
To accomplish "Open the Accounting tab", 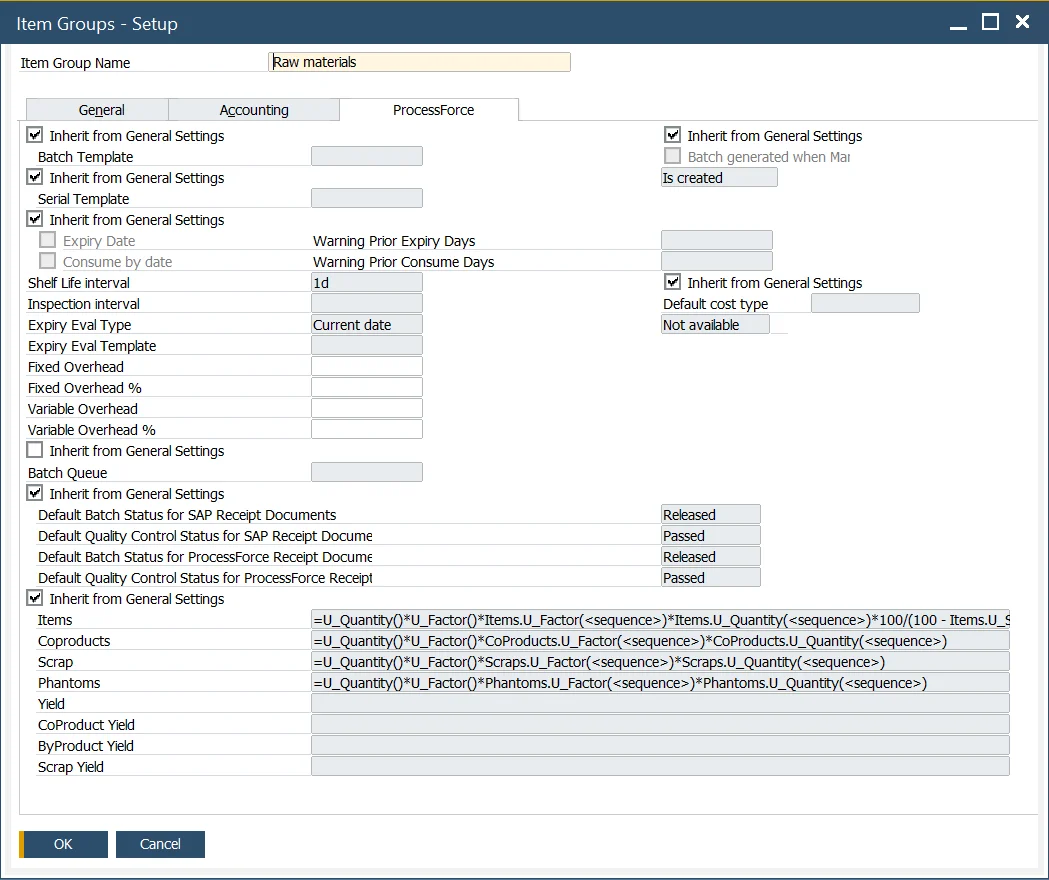I will 254,110.
